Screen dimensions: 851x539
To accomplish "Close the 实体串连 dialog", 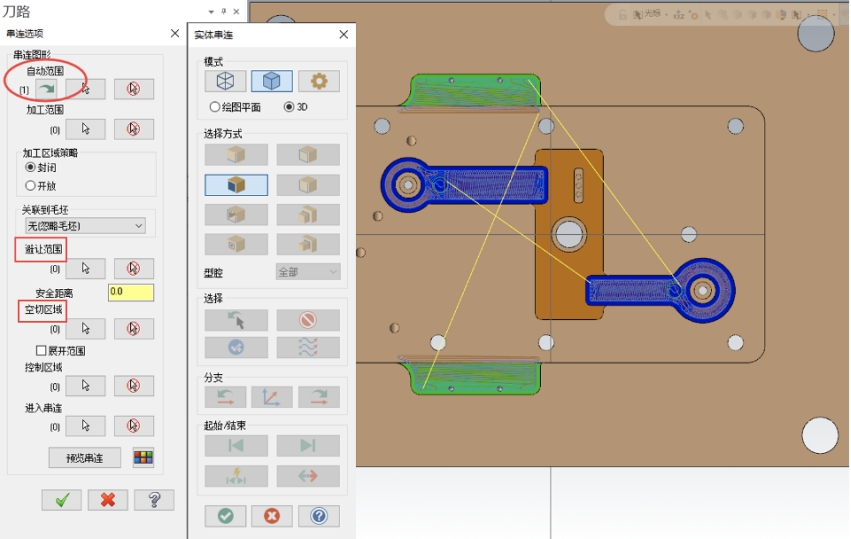I will [344, 35].
